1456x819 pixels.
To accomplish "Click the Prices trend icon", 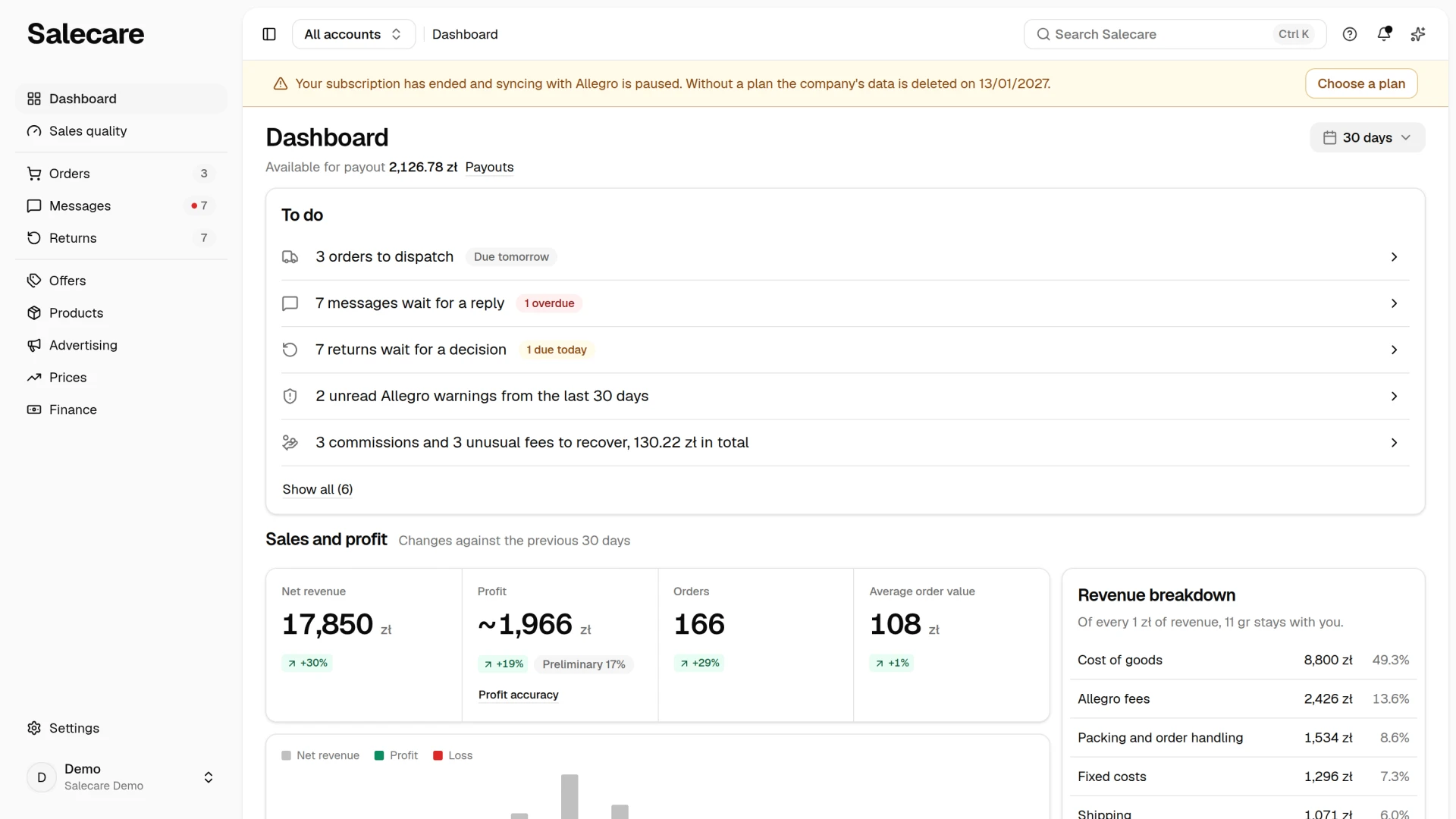I will click(34, 378).
